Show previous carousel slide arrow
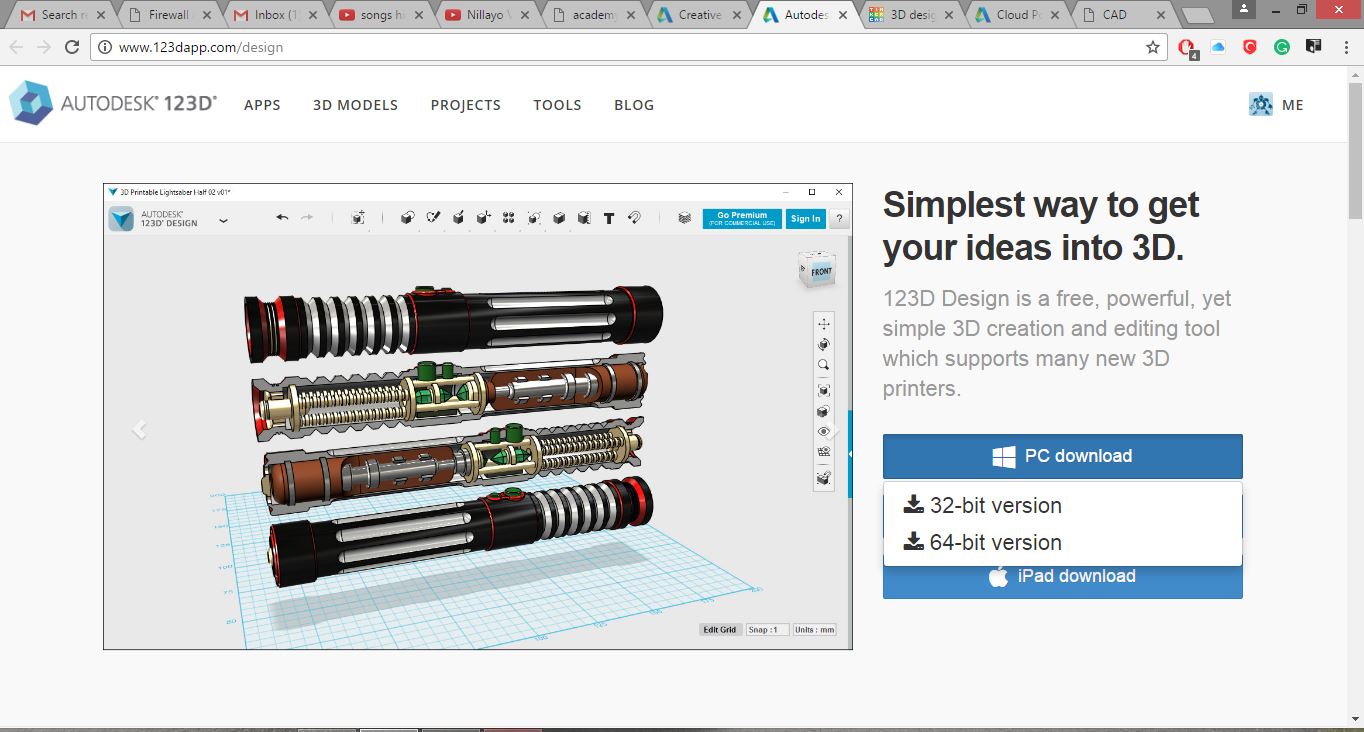Screen dimensions: 1364x732 (x=139, y=430)
